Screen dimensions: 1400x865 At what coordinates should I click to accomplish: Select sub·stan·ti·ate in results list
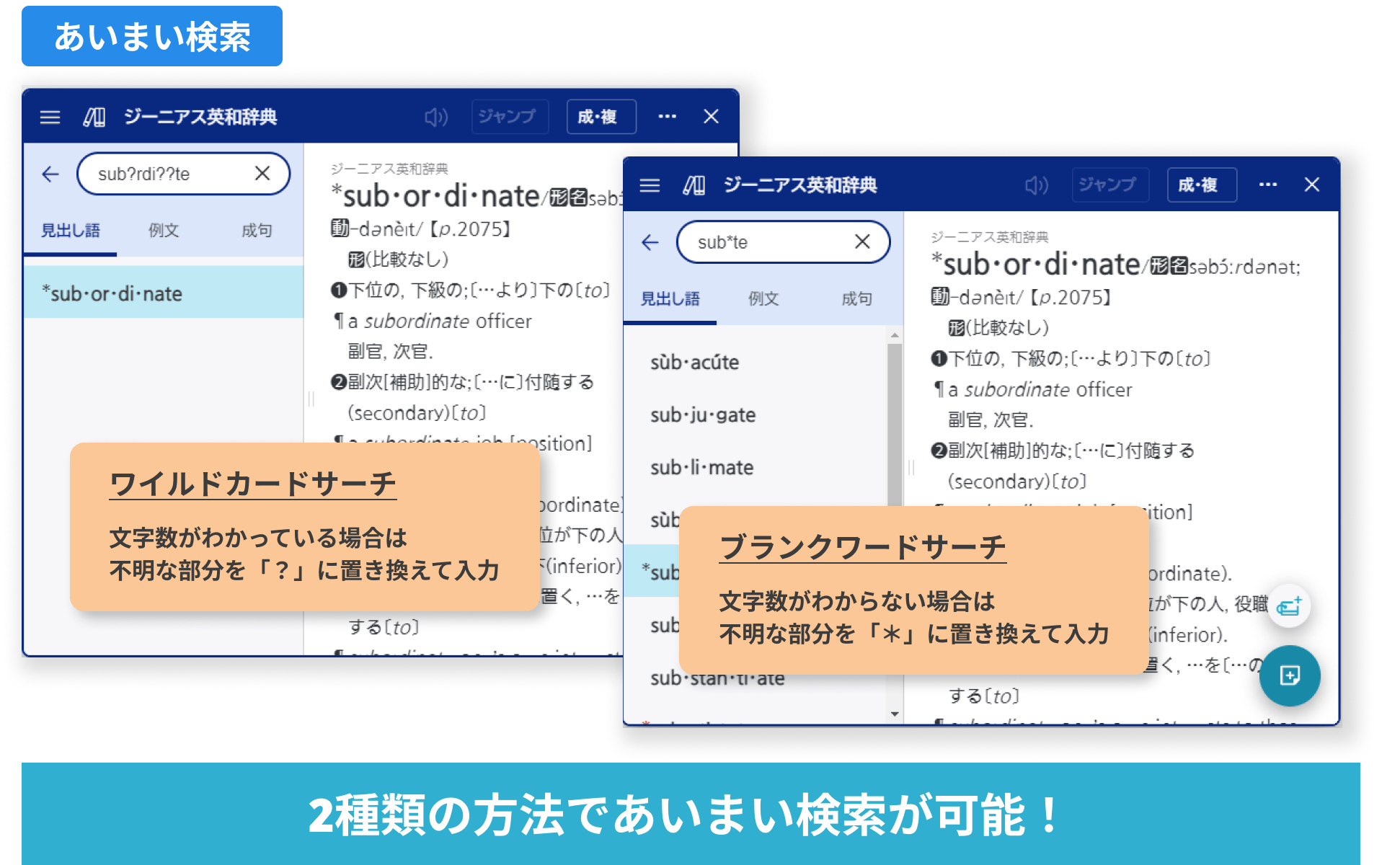click(x=717, y=679)
